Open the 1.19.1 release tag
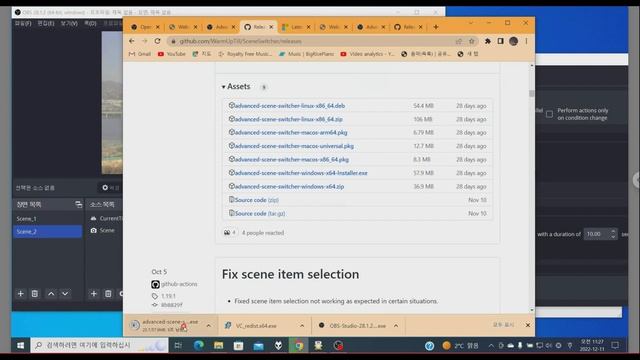 pyautogui.click(x=168, y=296)
